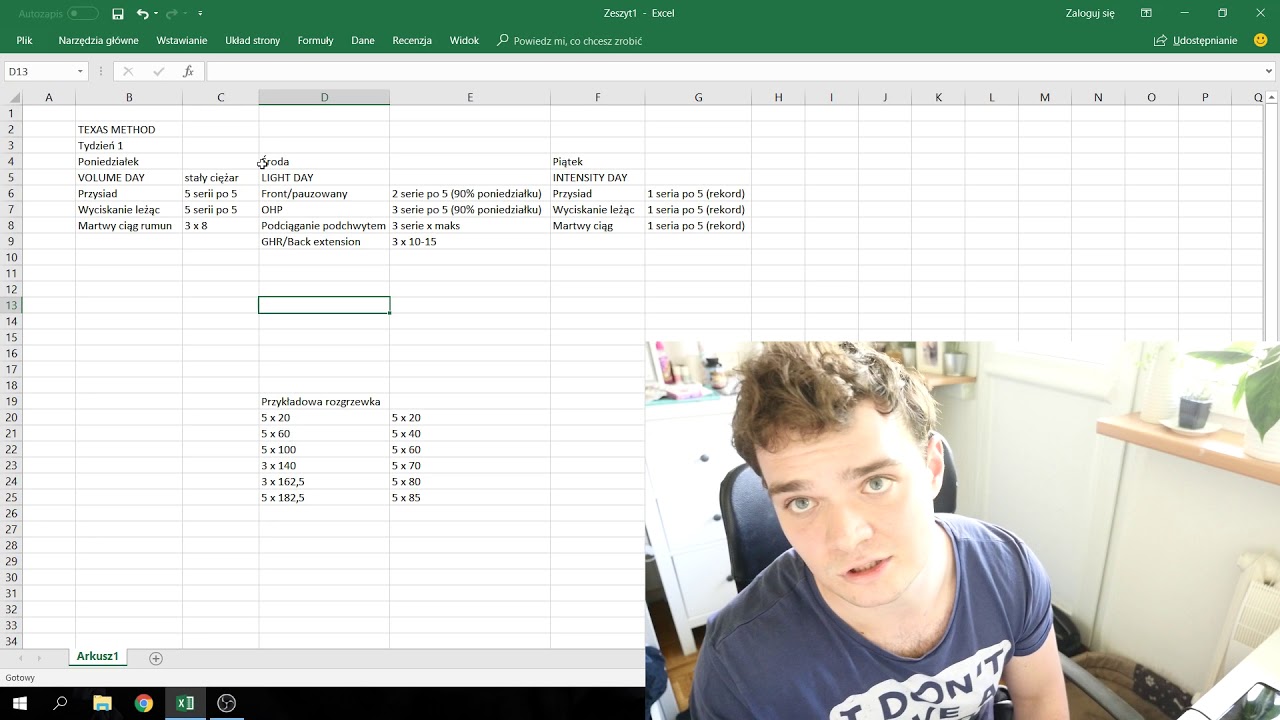Click the OHP cell

point(324,209)
